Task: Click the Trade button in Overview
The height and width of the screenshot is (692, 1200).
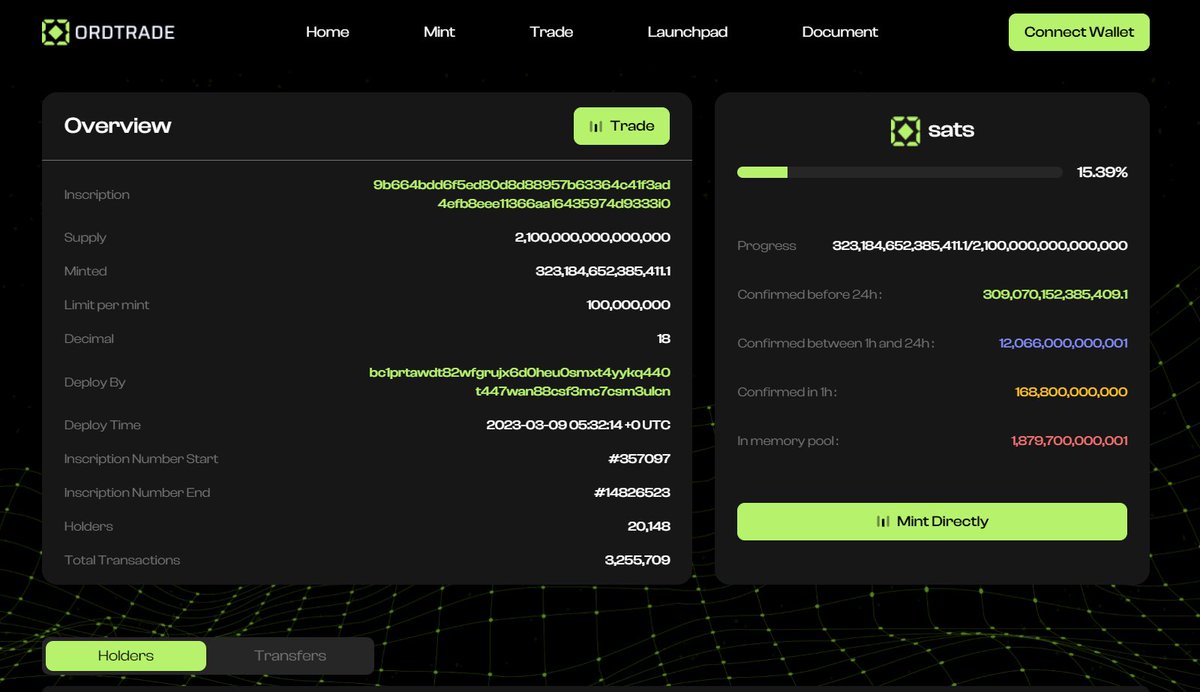Action: point(621,126)
